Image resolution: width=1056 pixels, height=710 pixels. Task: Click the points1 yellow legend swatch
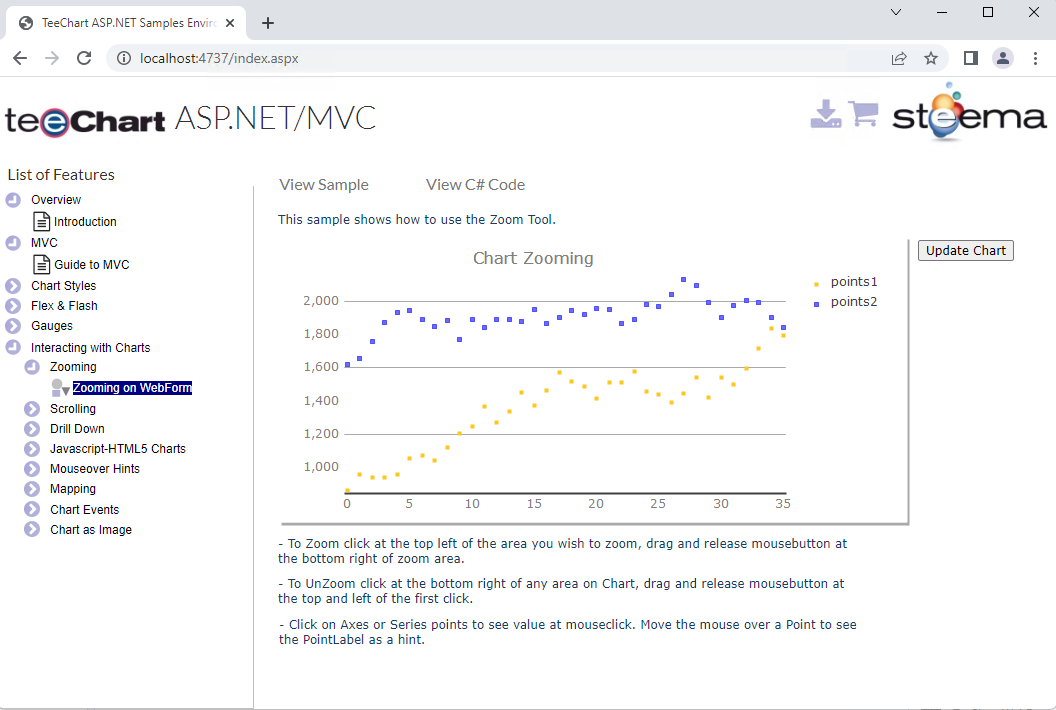pyautogui.click(x=816, y=284)
